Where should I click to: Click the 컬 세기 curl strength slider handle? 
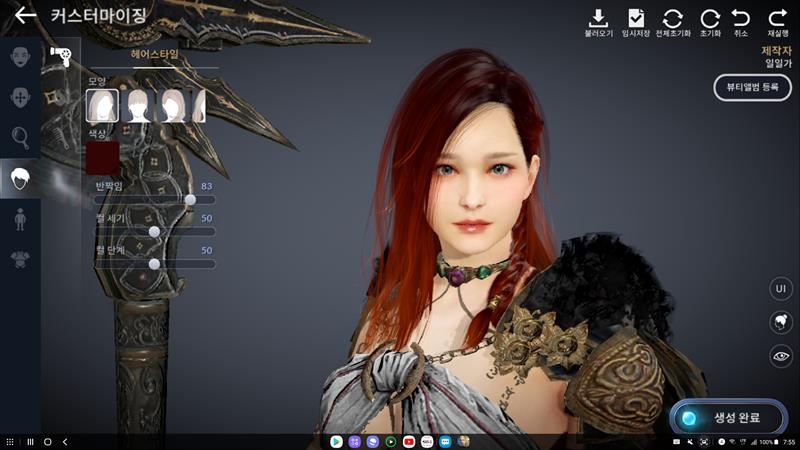pos(154,232)
